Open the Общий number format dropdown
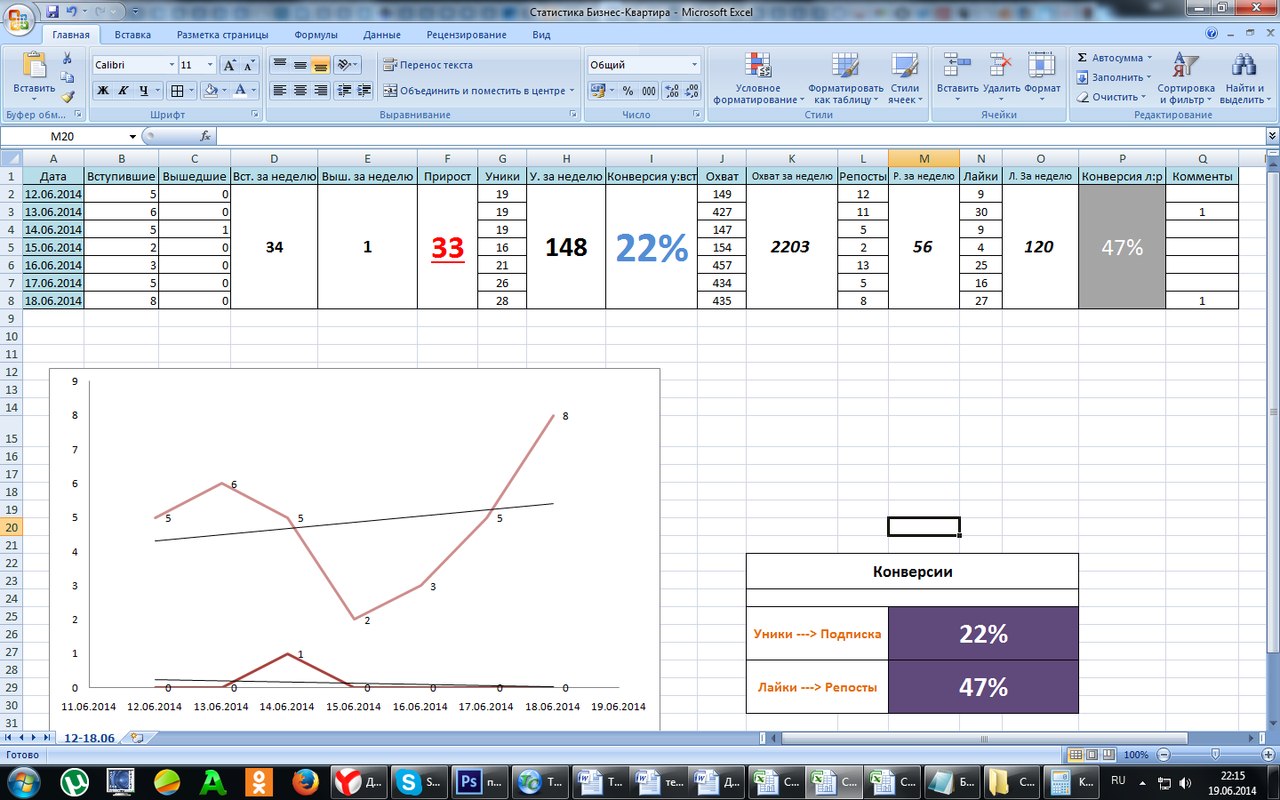The image size is (1280, 800). click(694, 65)
